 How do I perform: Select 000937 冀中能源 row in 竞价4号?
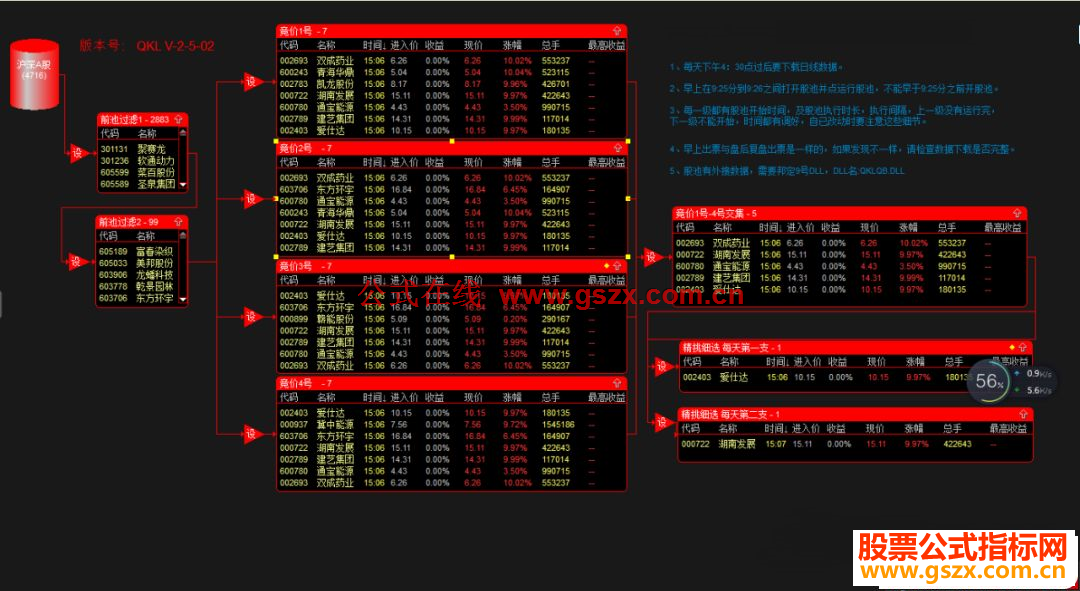(x=452, y=425)
